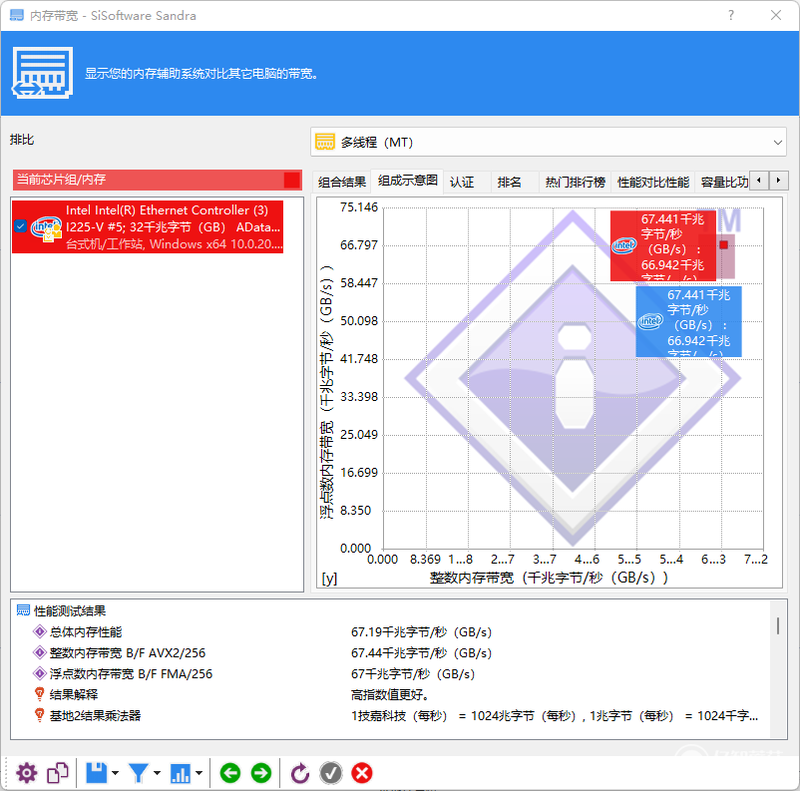The width and height of the screenshot is (800, 791).
Task: Open the filter funnel tool
Action: (x=138, y=773)
